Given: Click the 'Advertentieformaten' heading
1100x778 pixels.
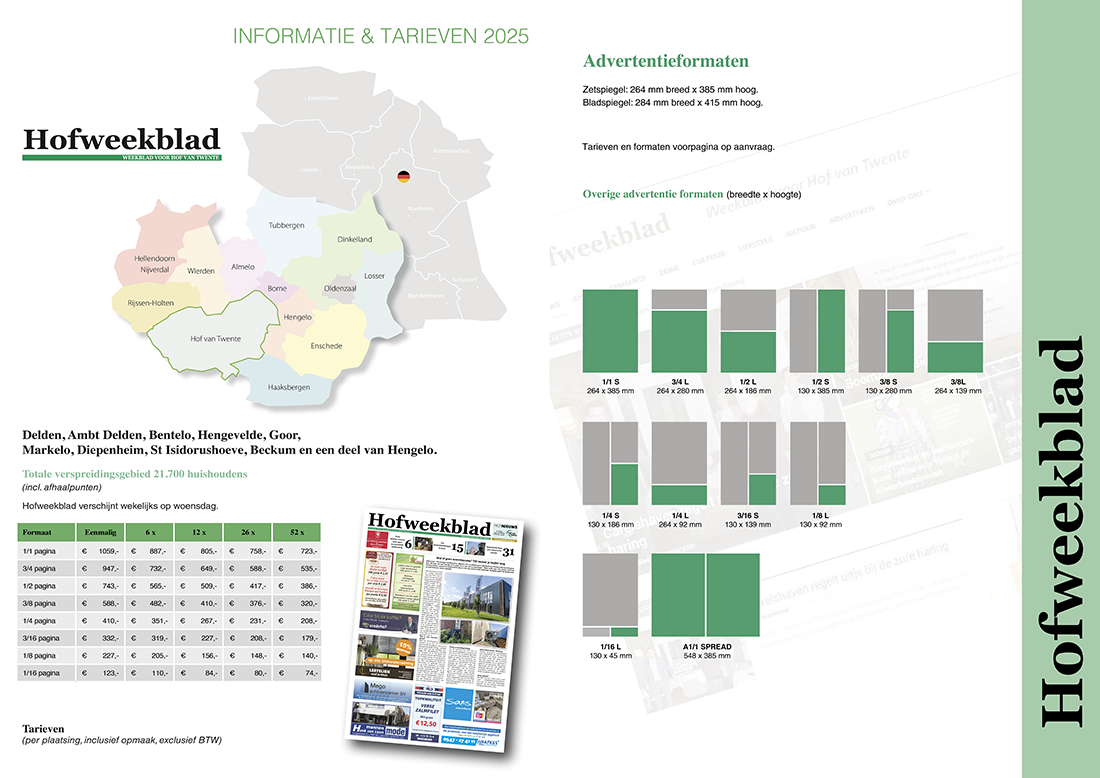Looking at the screenshot, I should point(666,61).
